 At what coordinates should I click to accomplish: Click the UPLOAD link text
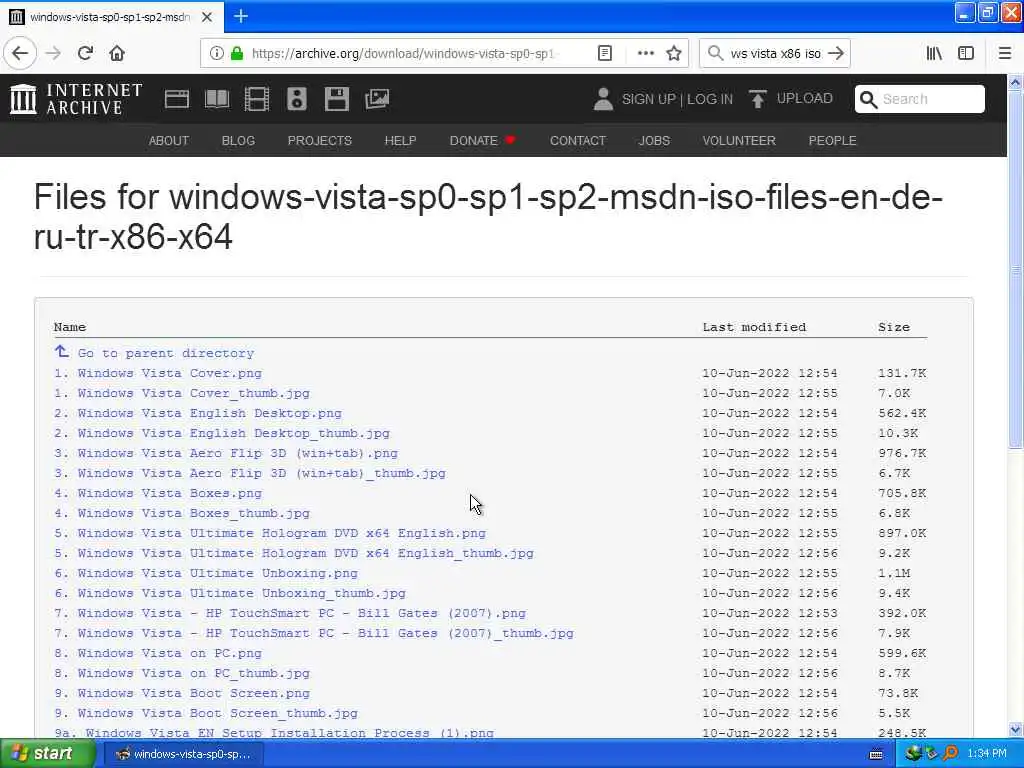[x=805, y=99]
